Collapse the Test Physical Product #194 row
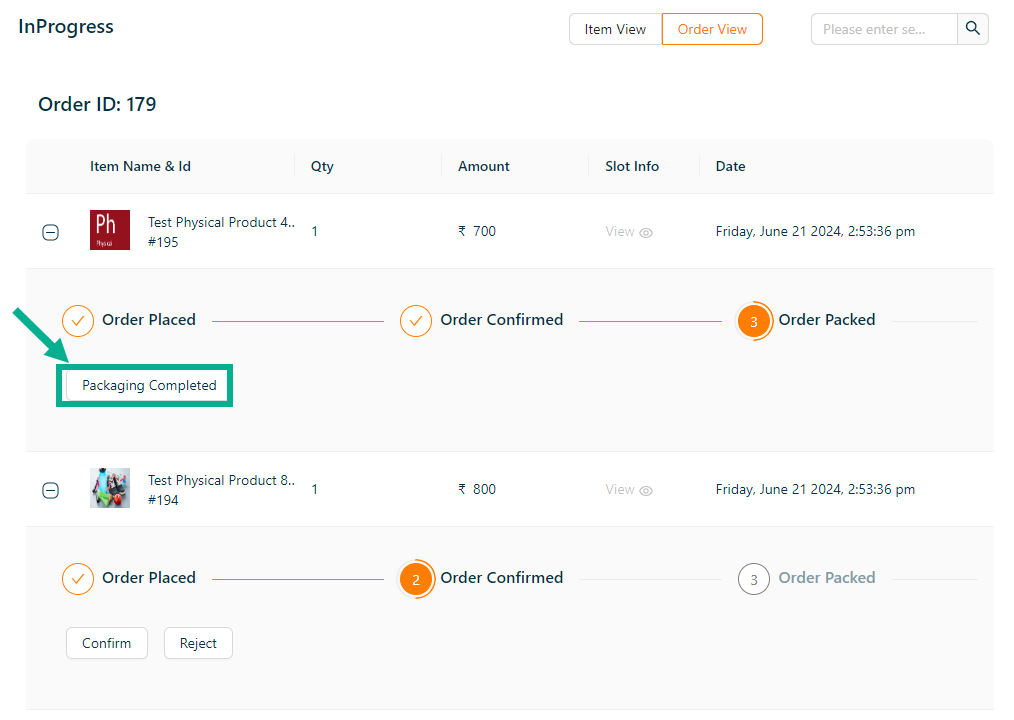 (x=50, y=491)
